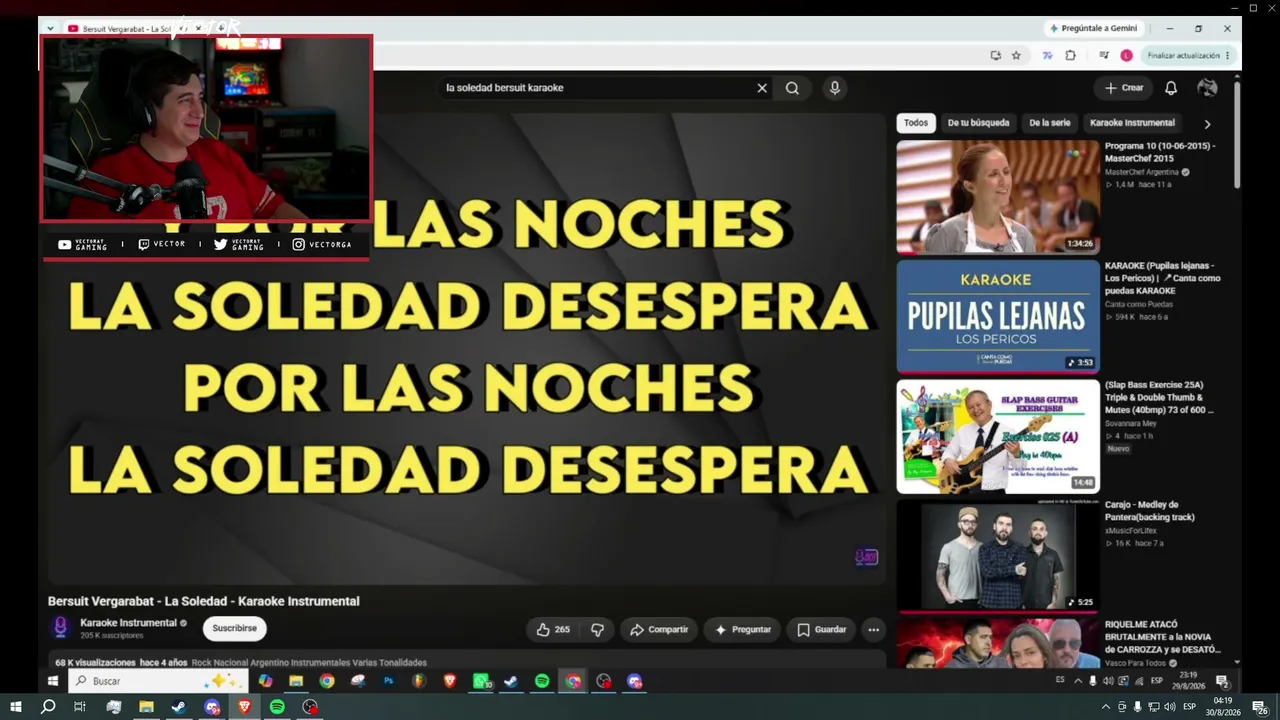The height and width of the screenshot is (720, 1280).
Task: Open the Programa 10 MasterChef 2015 title
Action: [1160, 152]
